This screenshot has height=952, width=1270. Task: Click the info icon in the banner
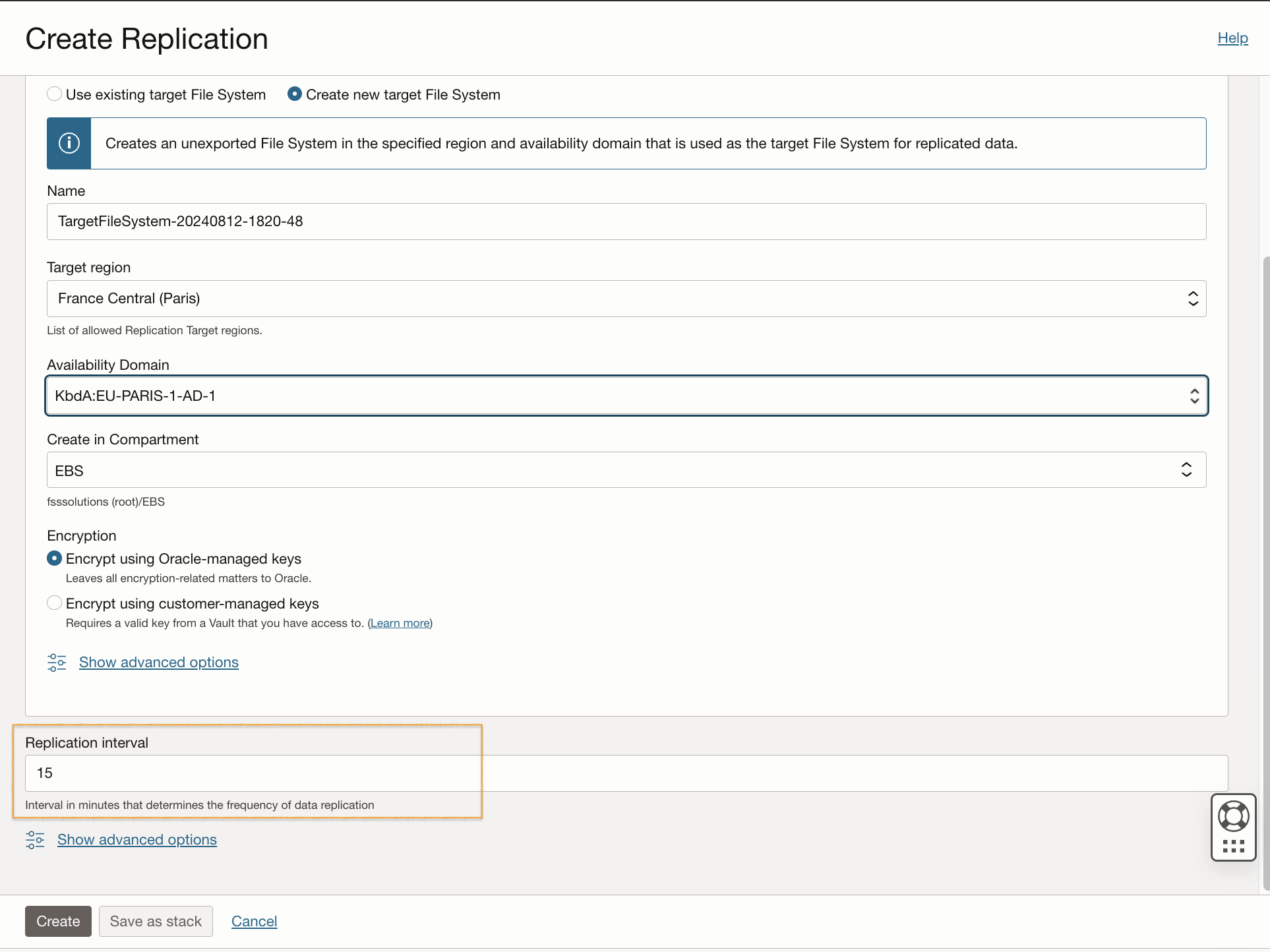(x=69, y=143)
